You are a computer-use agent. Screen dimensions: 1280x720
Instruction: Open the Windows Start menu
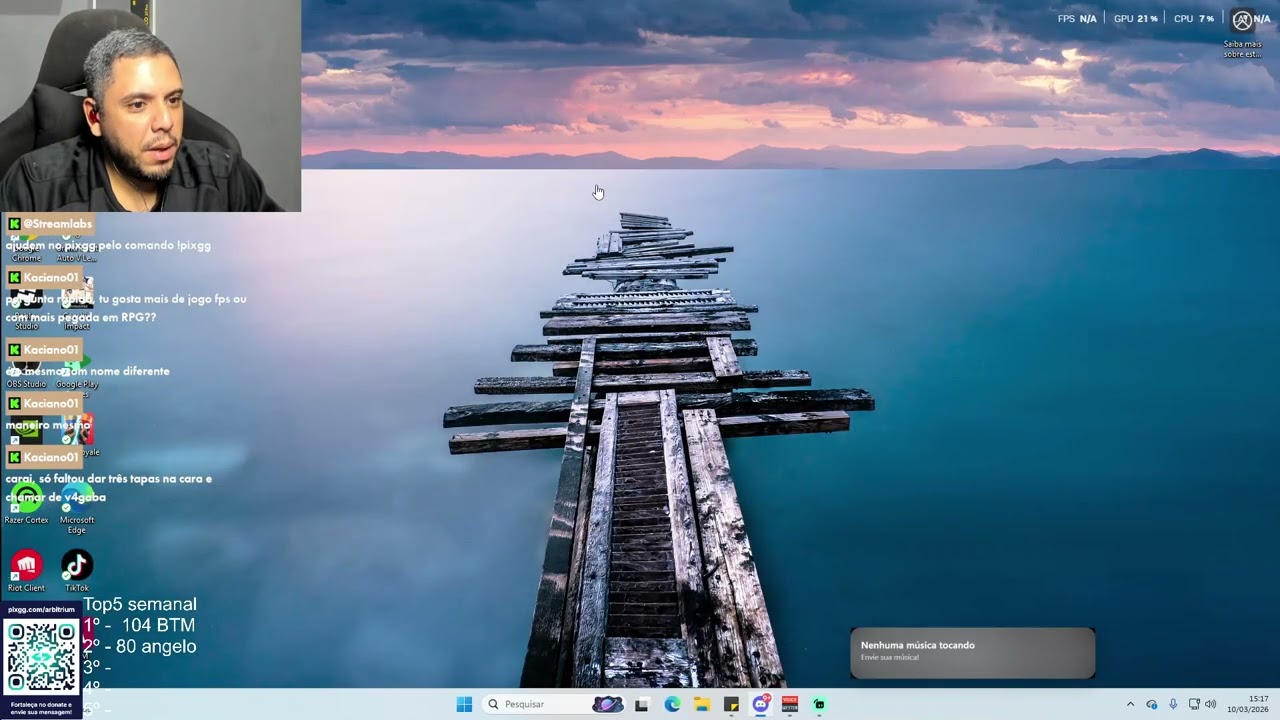tap(464, 704)
